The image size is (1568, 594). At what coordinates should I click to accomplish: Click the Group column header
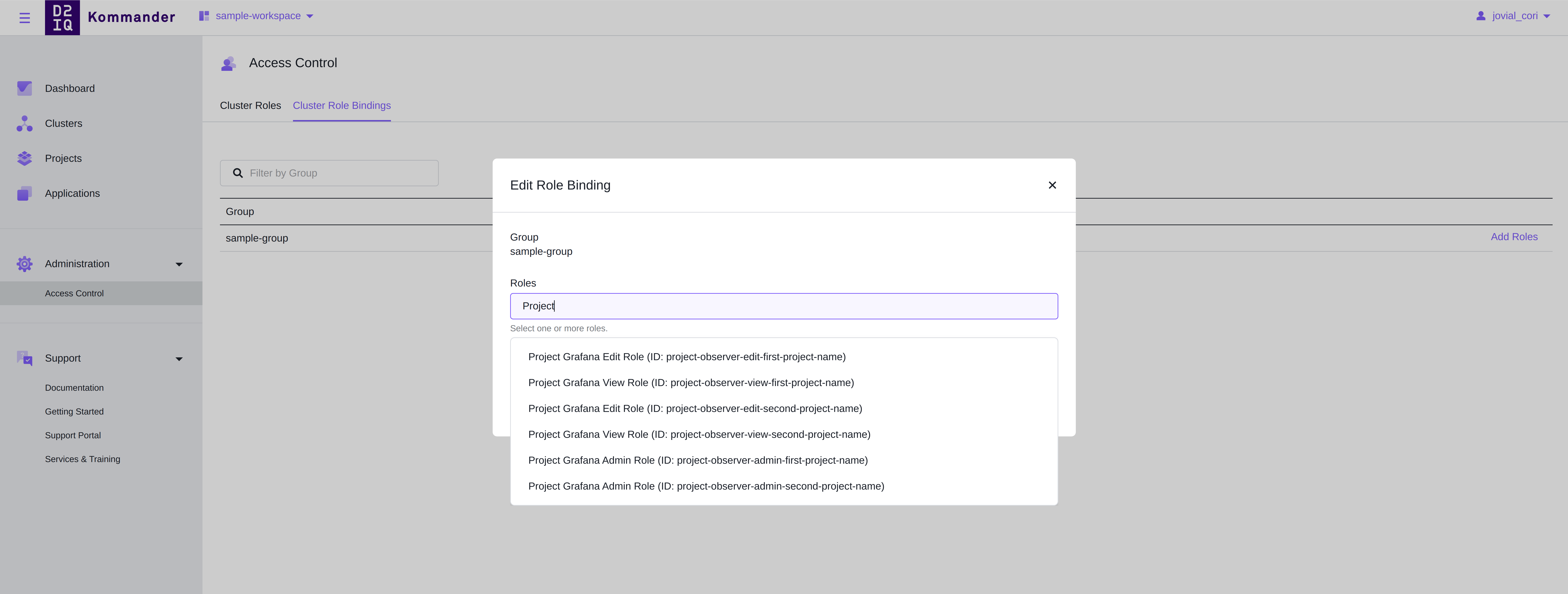click(240, 212)
